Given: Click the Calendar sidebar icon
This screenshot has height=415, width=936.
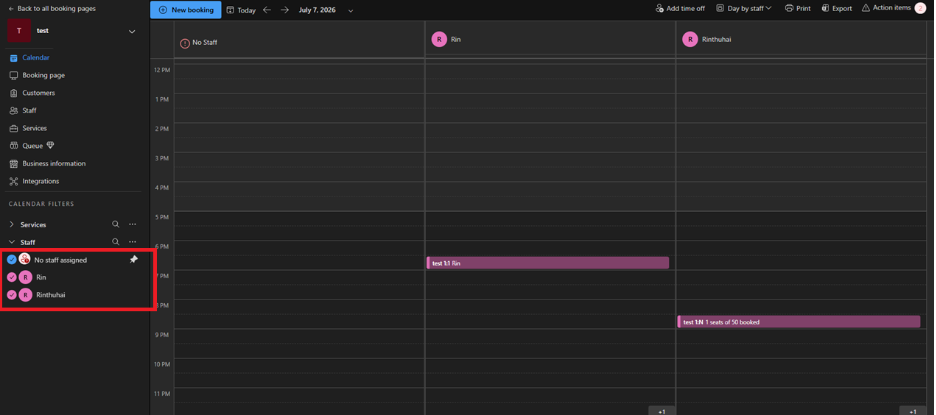Looking at the screenshot, I should [x=14, y=58].
